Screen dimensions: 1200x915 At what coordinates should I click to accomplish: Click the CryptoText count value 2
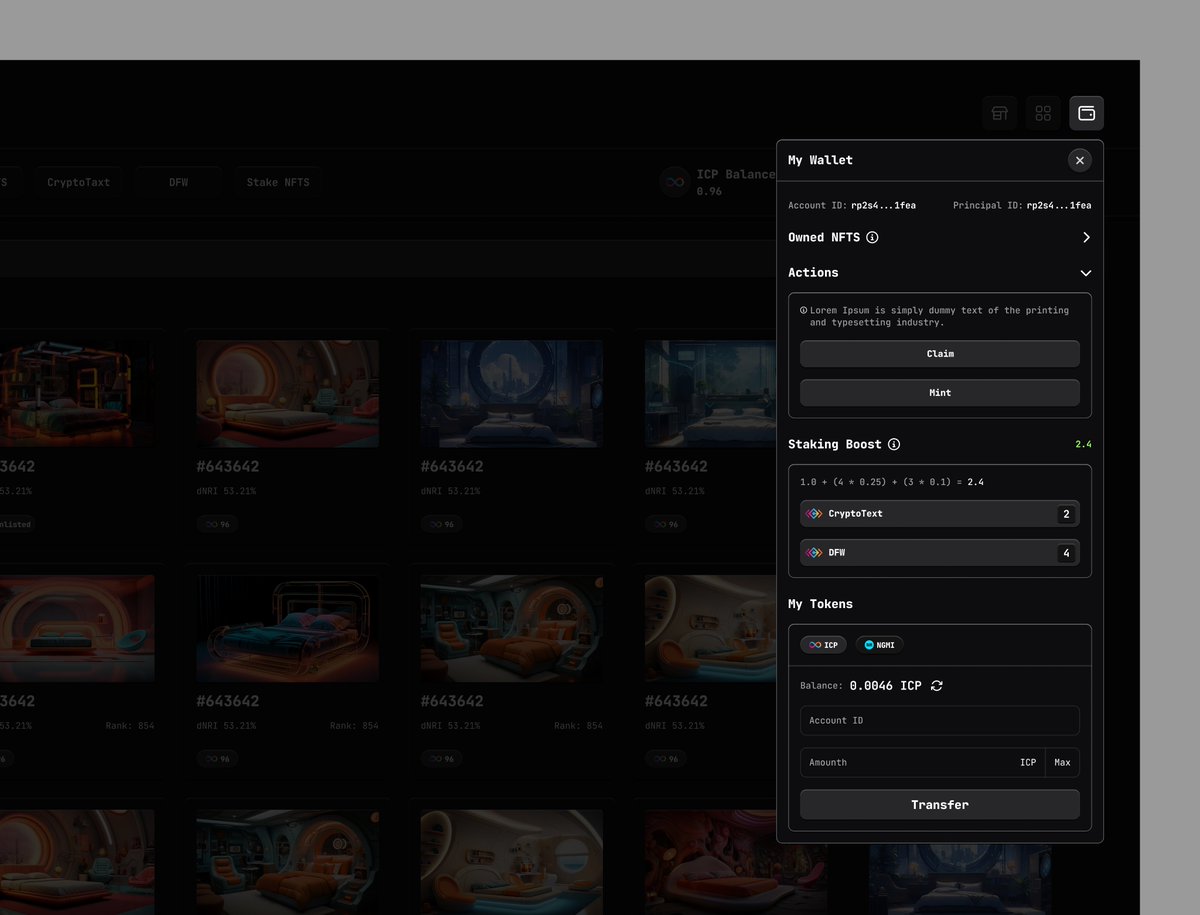[x=1066, y=514]
